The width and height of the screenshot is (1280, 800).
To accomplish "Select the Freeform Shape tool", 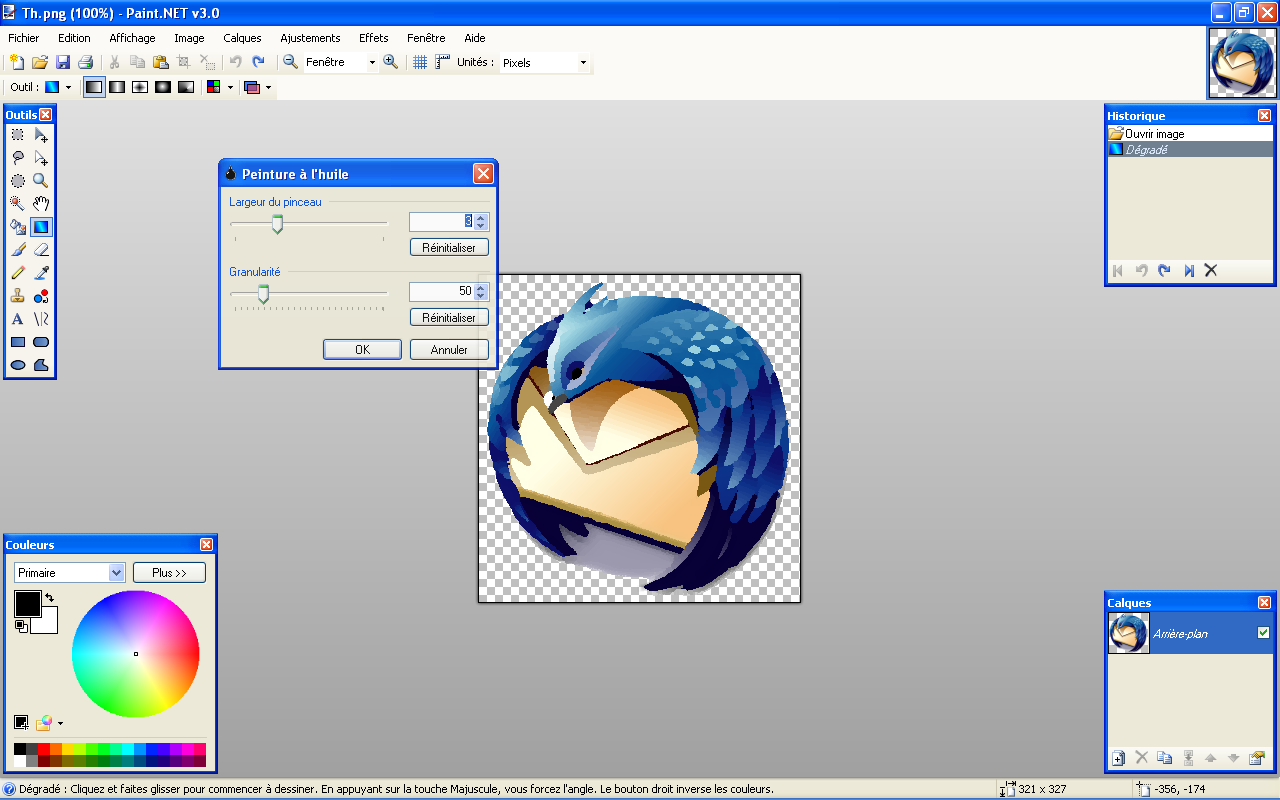I will point(41,365).
